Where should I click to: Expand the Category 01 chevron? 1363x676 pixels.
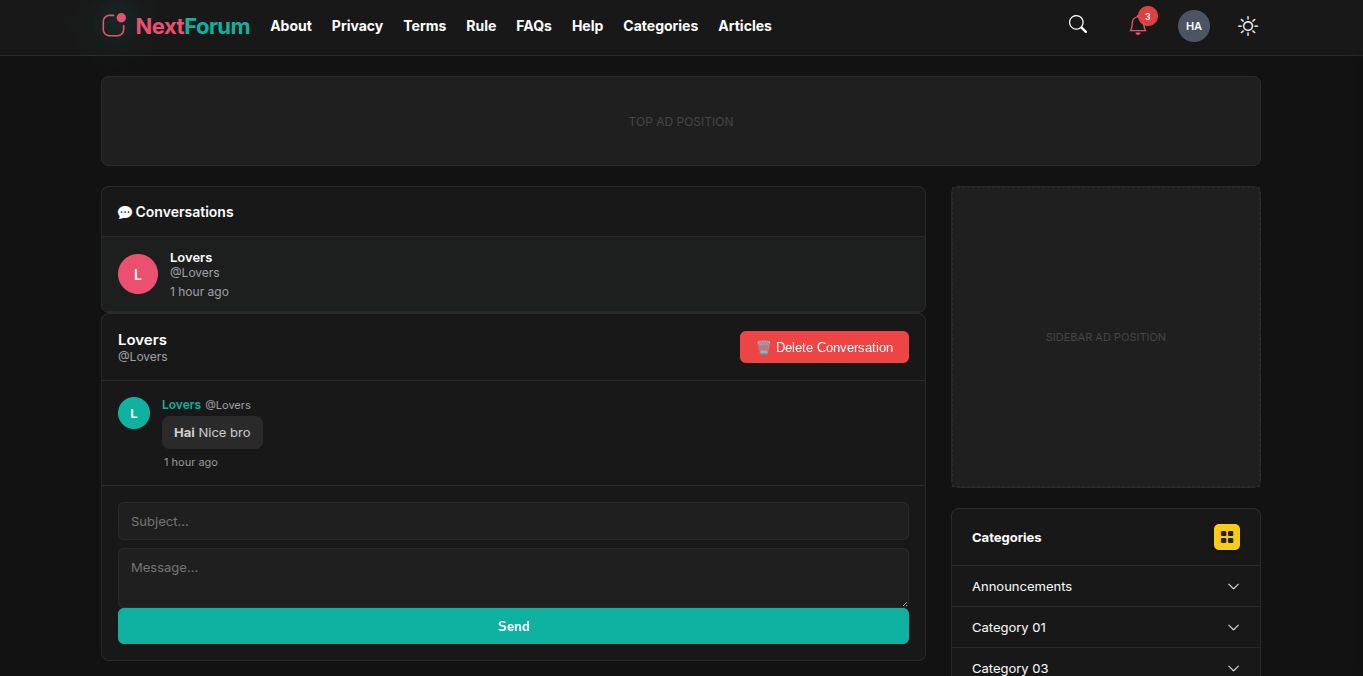[1232, 628]
